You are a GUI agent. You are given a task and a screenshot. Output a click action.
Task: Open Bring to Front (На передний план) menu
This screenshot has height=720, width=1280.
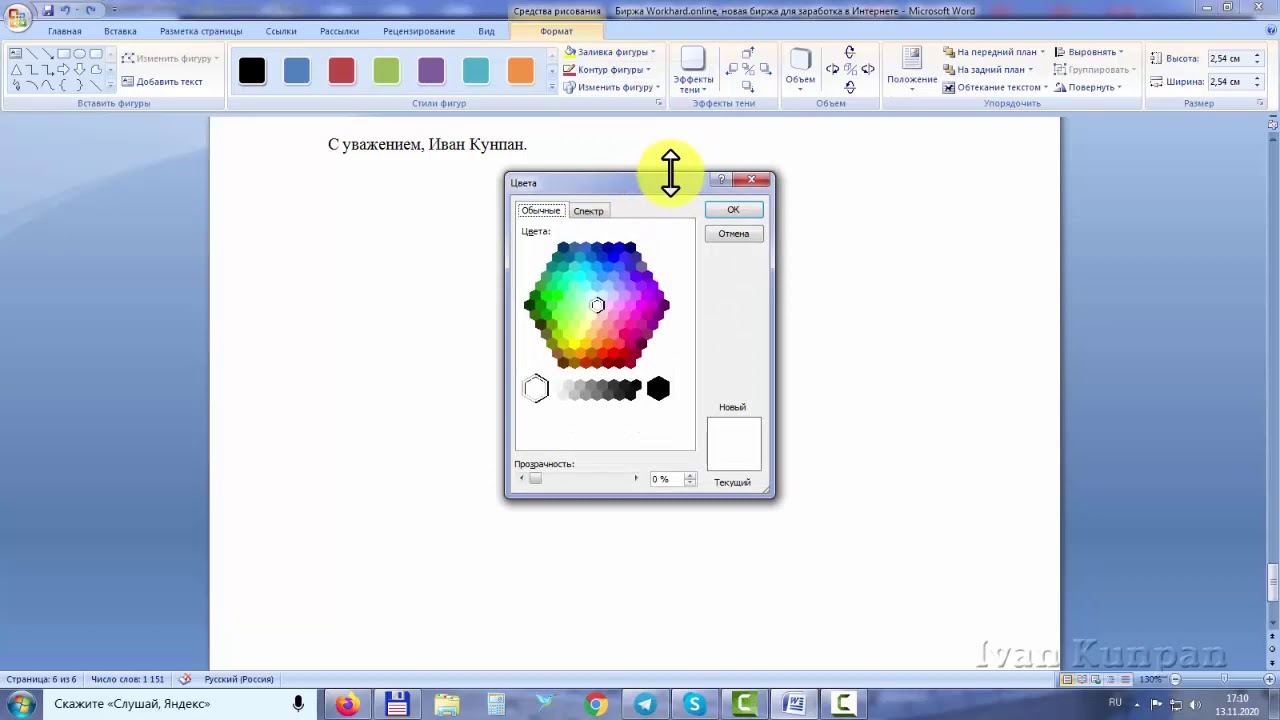(994, 52)
